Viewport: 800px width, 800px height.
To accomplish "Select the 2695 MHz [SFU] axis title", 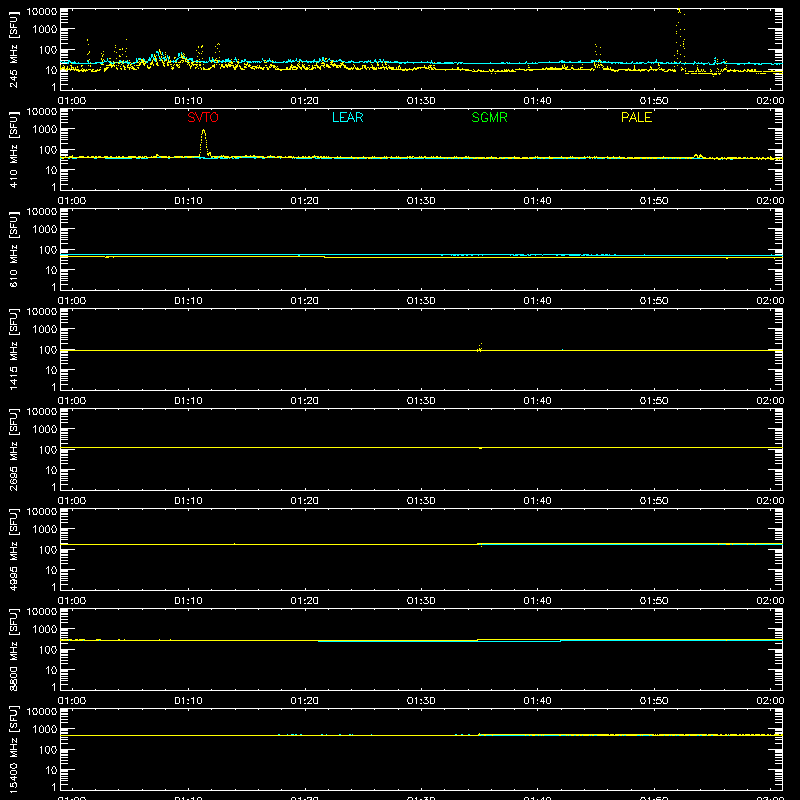I will click(14, 449).
